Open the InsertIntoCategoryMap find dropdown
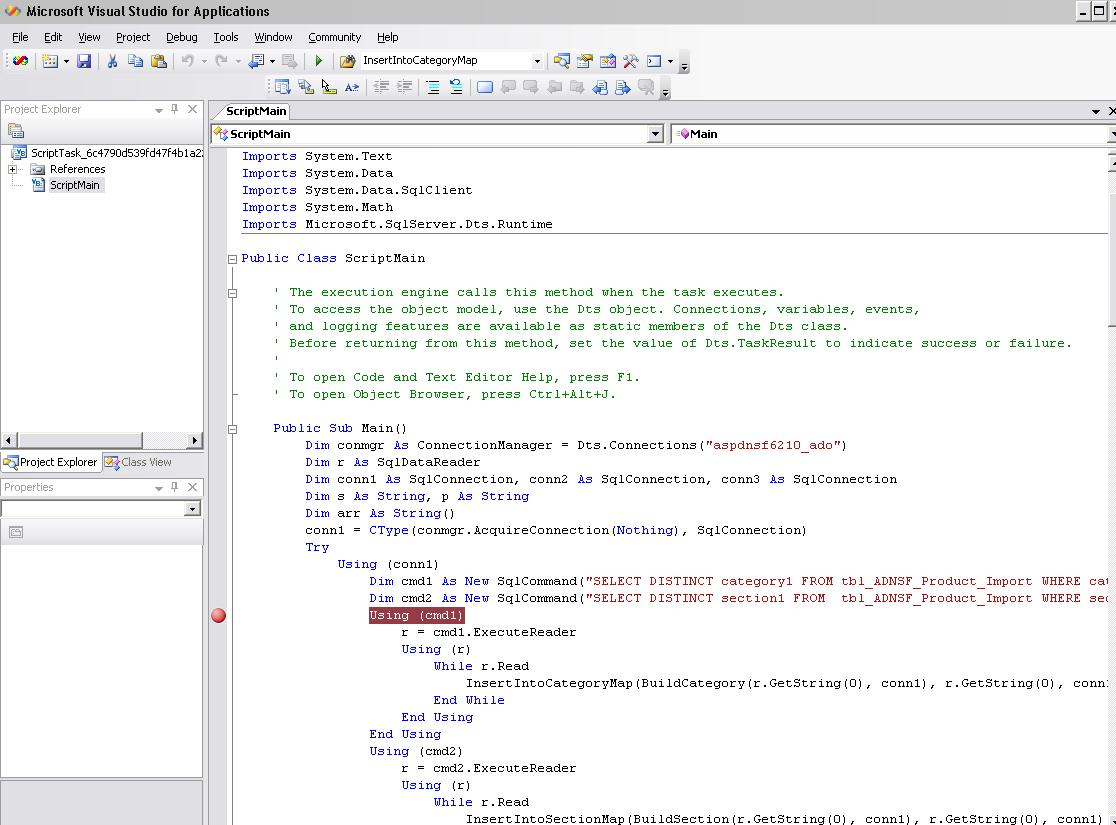1116x825 pixels. pos(536,61)
